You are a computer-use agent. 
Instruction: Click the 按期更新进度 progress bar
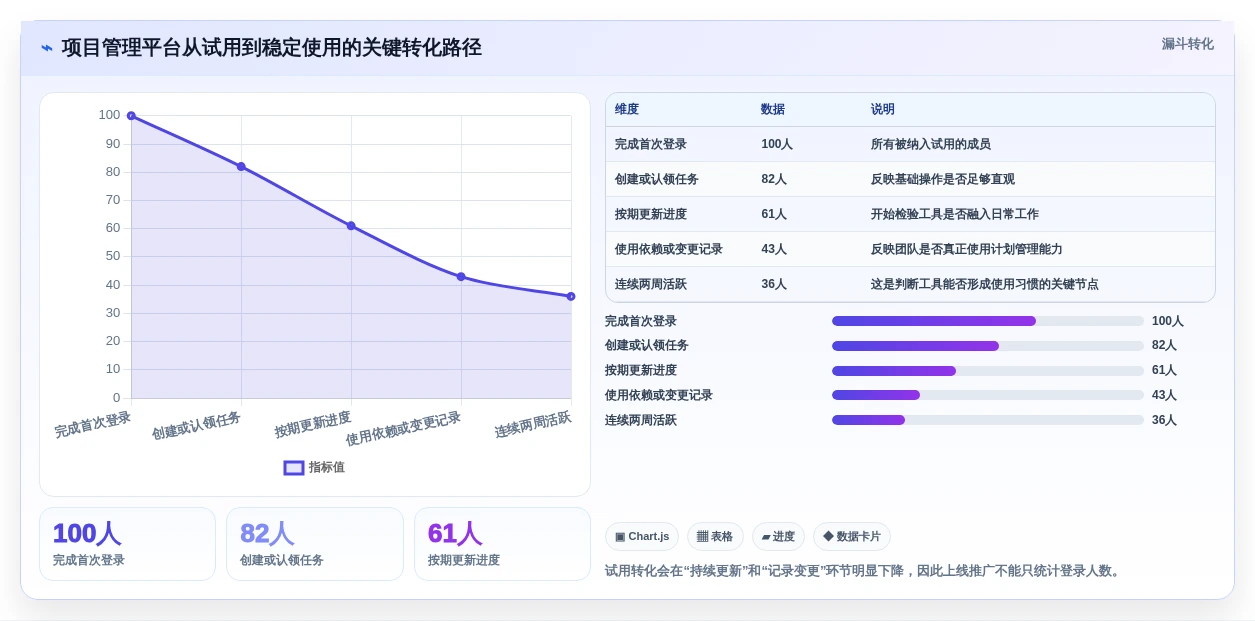pos(988,371)
